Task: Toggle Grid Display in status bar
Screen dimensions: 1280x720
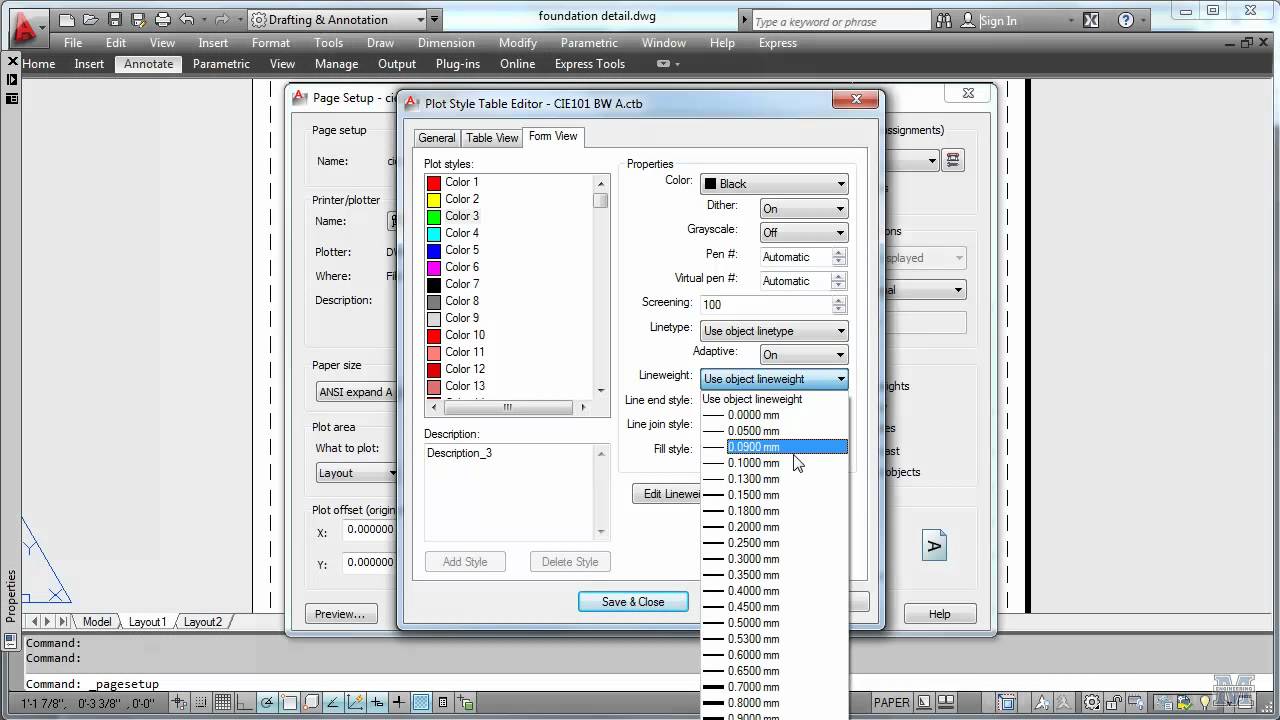Action: tap(222, 702)
